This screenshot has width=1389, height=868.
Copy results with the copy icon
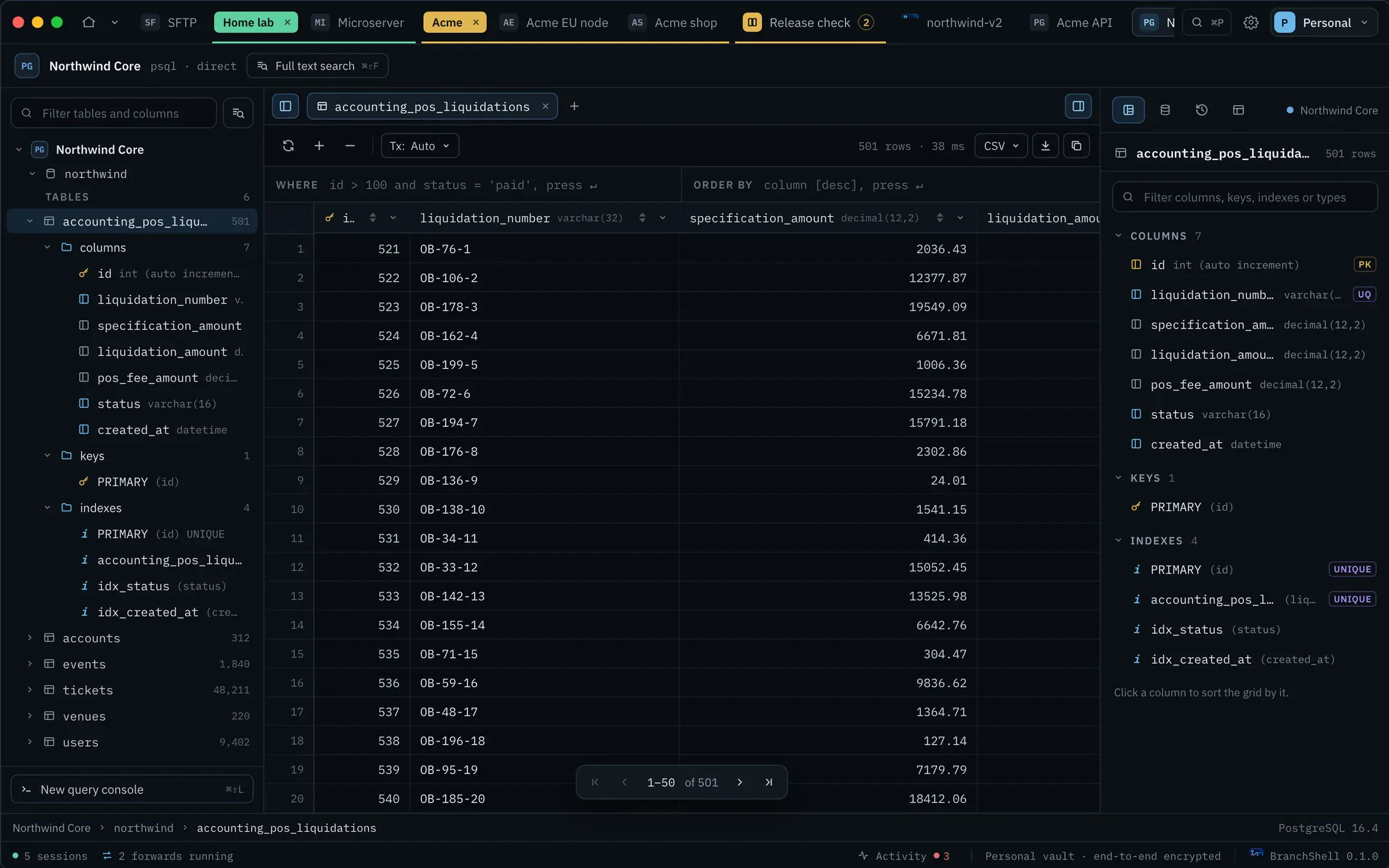(1076, 146)
